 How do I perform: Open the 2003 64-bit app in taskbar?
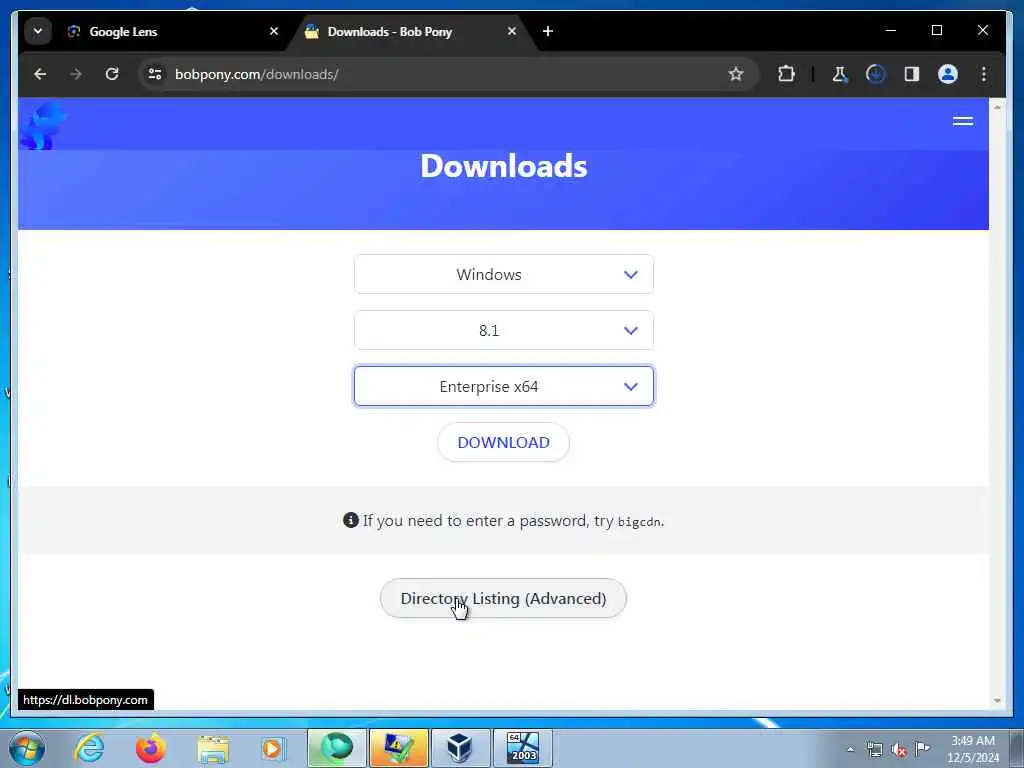[x=522, y=748]
